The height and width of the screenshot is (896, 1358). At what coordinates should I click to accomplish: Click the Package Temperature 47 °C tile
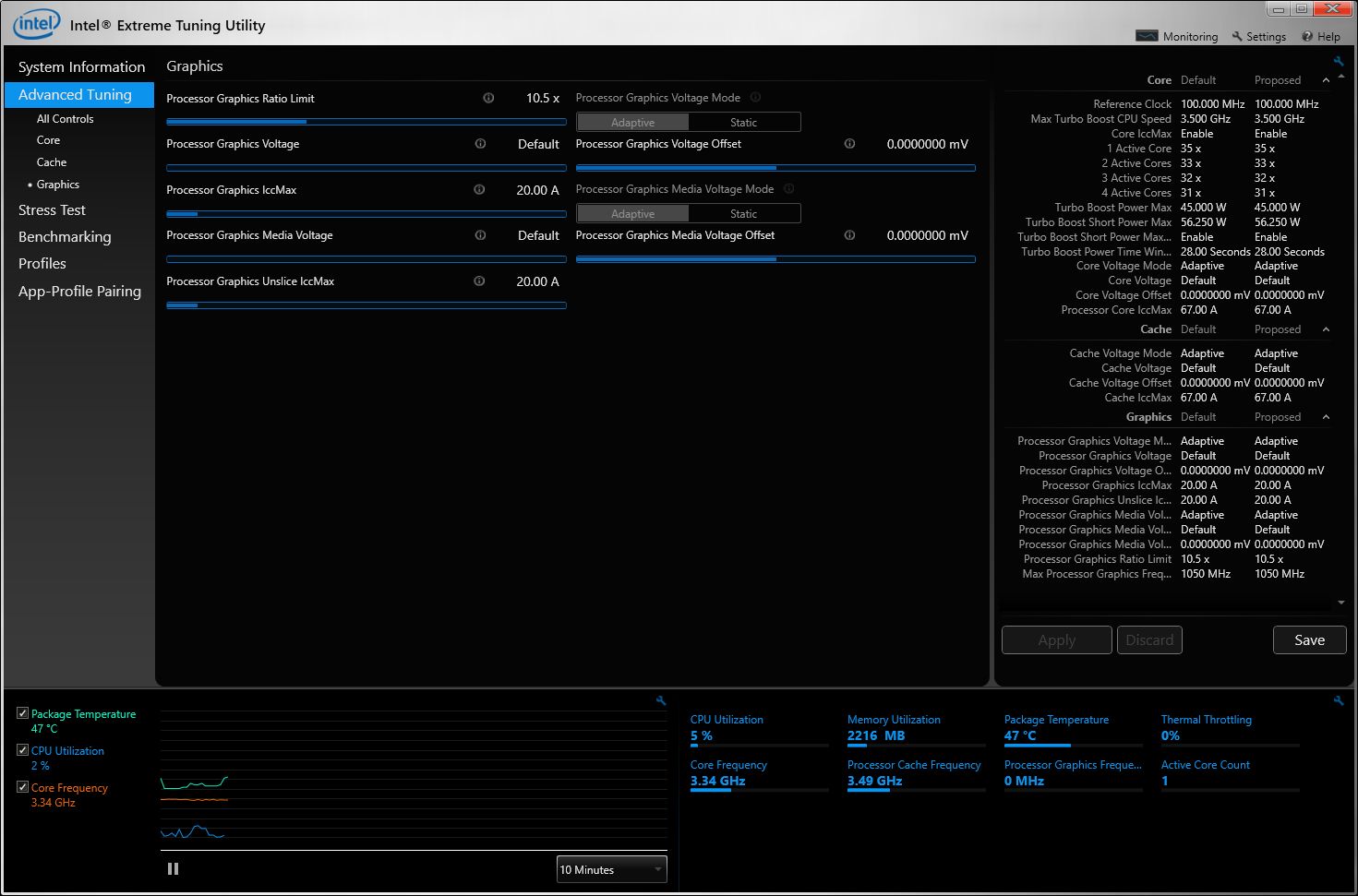coord(1073,729)
